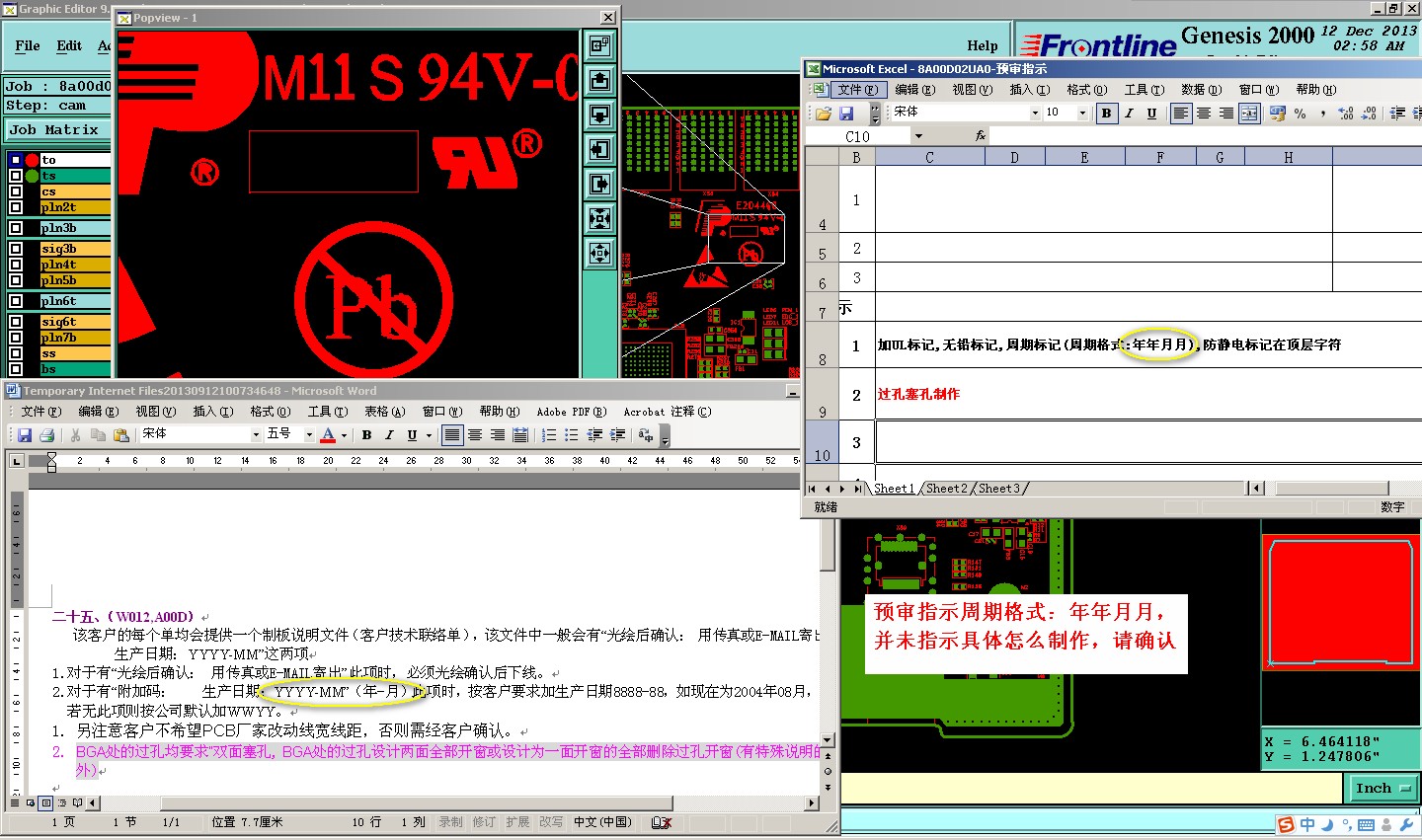Open Adobe PDF(B) menu in Word
Image resolution: width=1422 pixels, height=840 pixels.
572,412
